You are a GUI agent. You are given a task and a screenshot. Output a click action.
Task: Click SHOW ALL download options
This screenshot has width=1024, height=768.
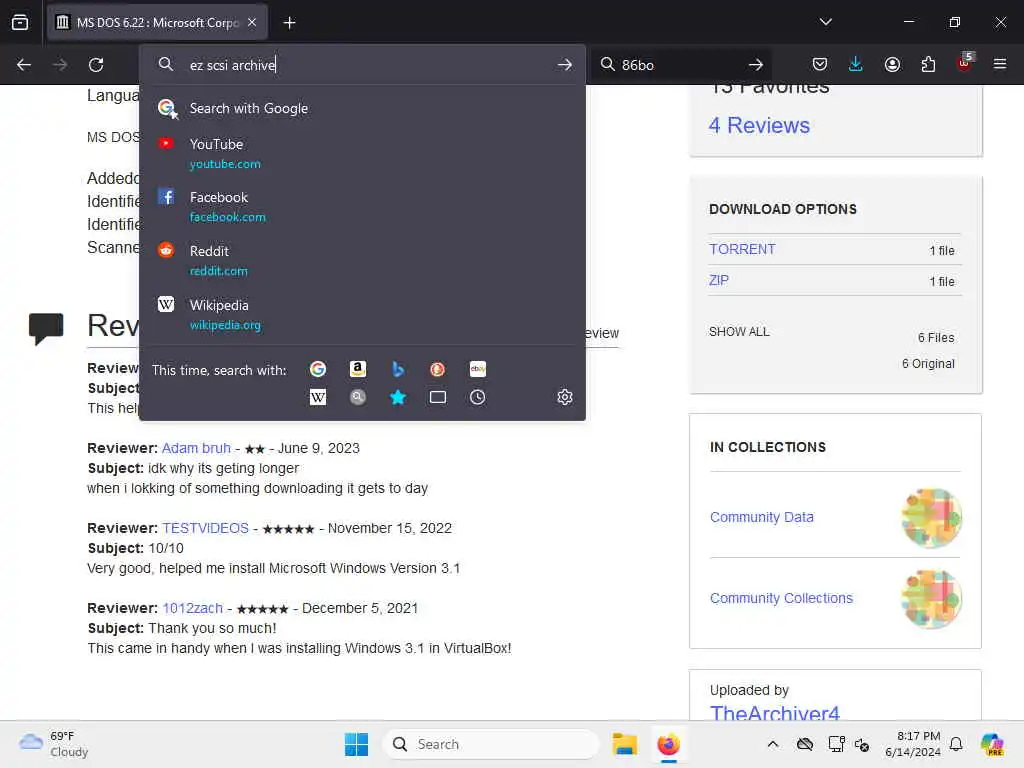pos(739,332)
